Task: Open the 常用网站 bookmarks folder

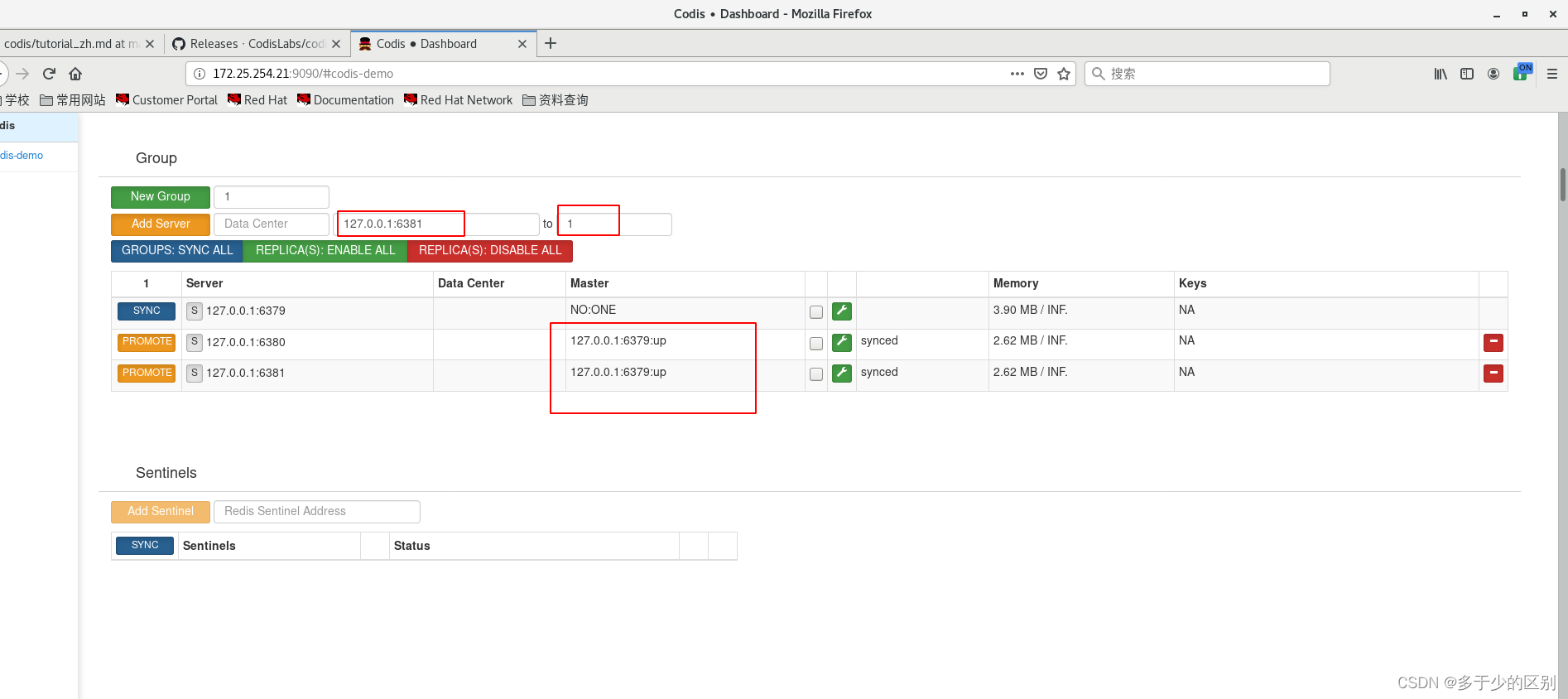Action: coord(73,100)
